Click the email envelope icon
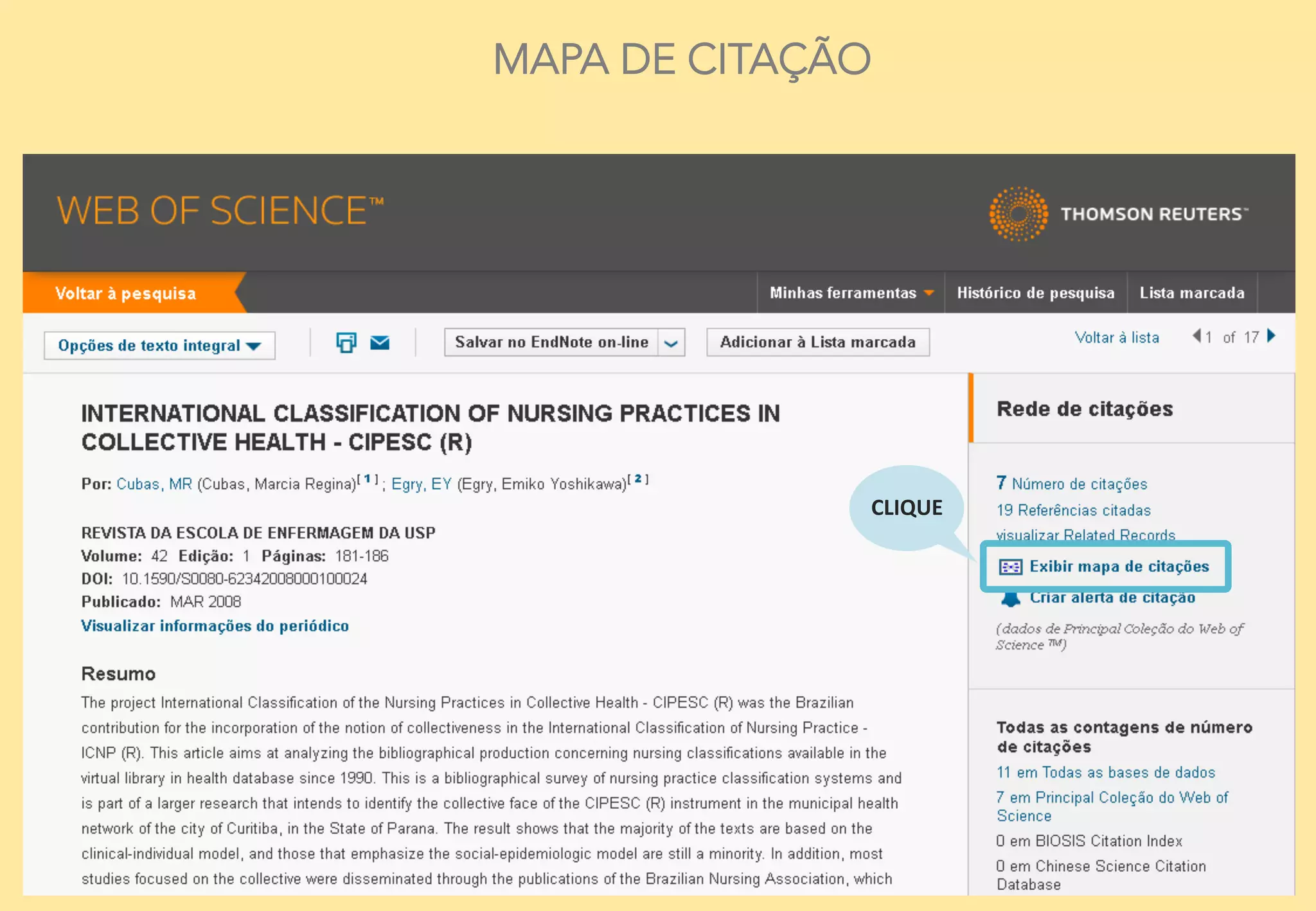This screenshot has height=911, width=1316. point(380,342)
